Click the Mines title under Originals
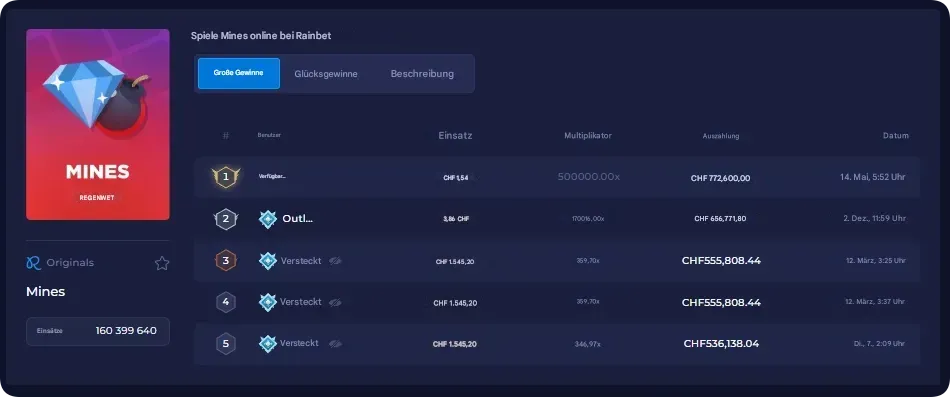 pos(45,292)
